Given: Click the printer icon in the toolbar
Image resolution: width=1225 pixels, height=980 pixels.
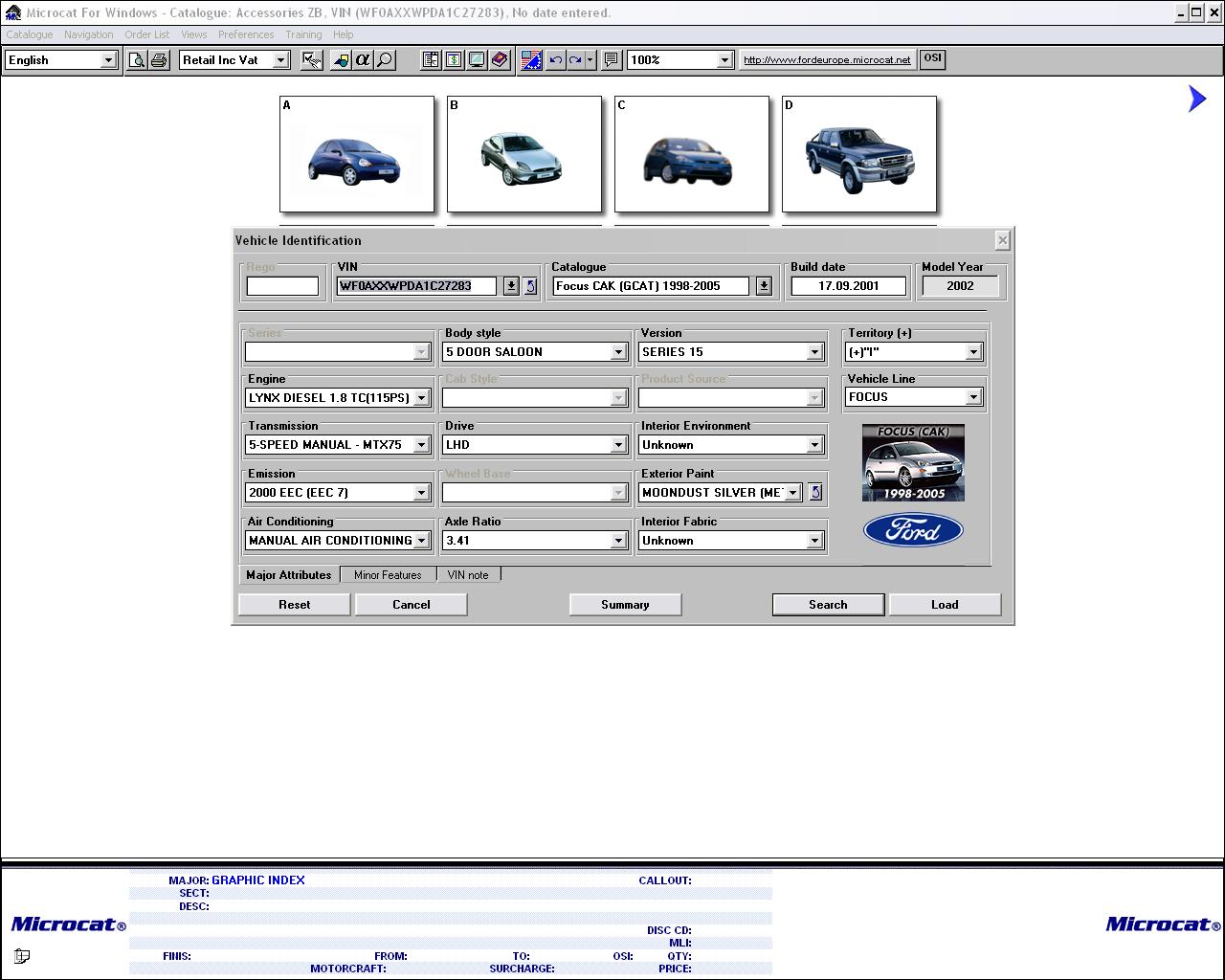Looking at the screenshot, I should pyautogui.click(x=159, y=60).
